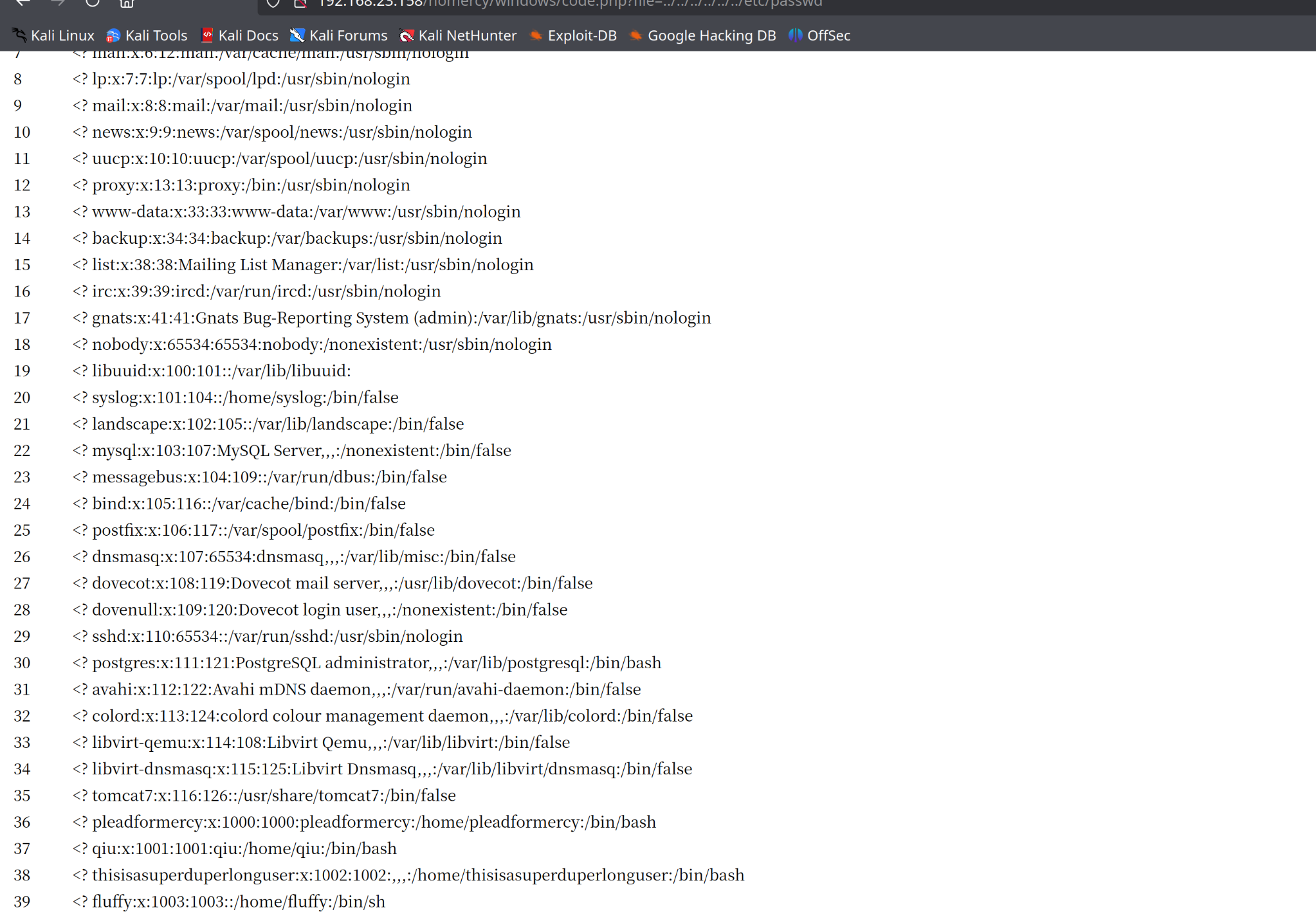Click the proxy:x:13:13 entry line
1316x912 pixels.
241,185
